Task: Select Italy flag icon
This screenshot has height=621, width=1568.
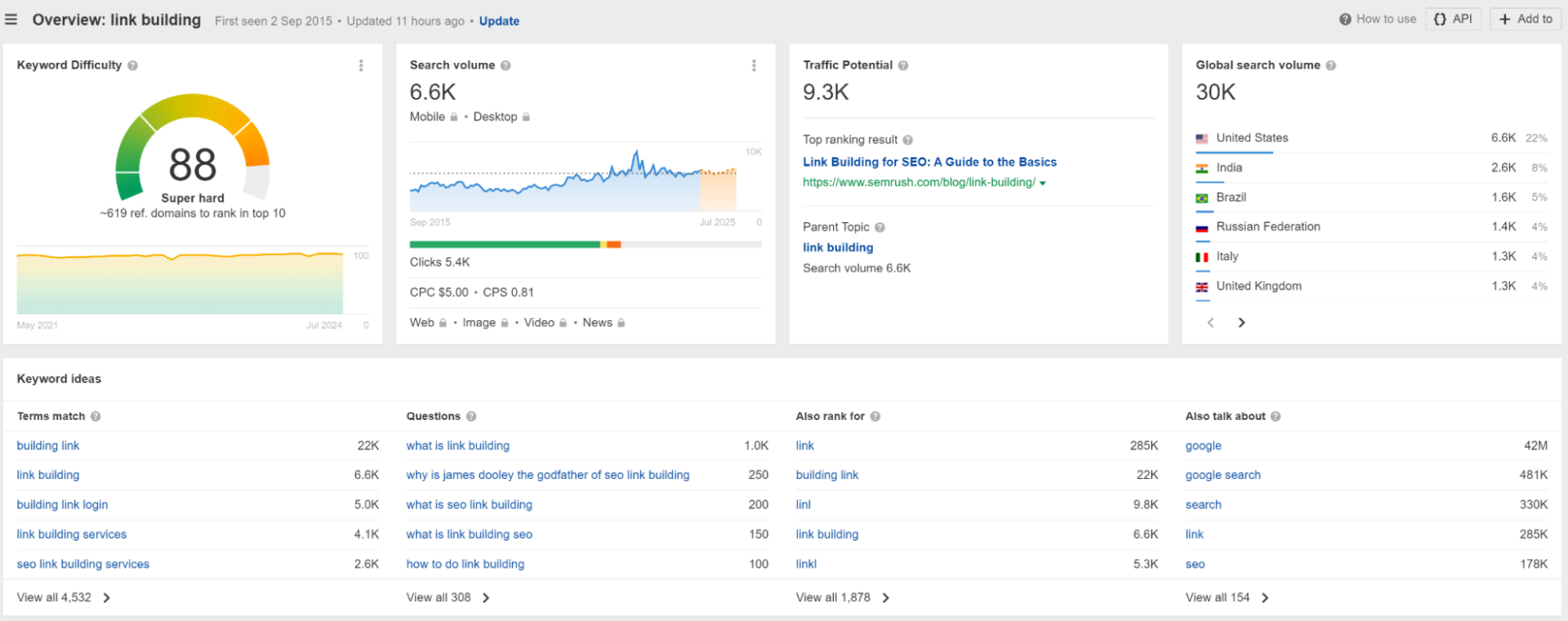Action: coord(1202,257)
